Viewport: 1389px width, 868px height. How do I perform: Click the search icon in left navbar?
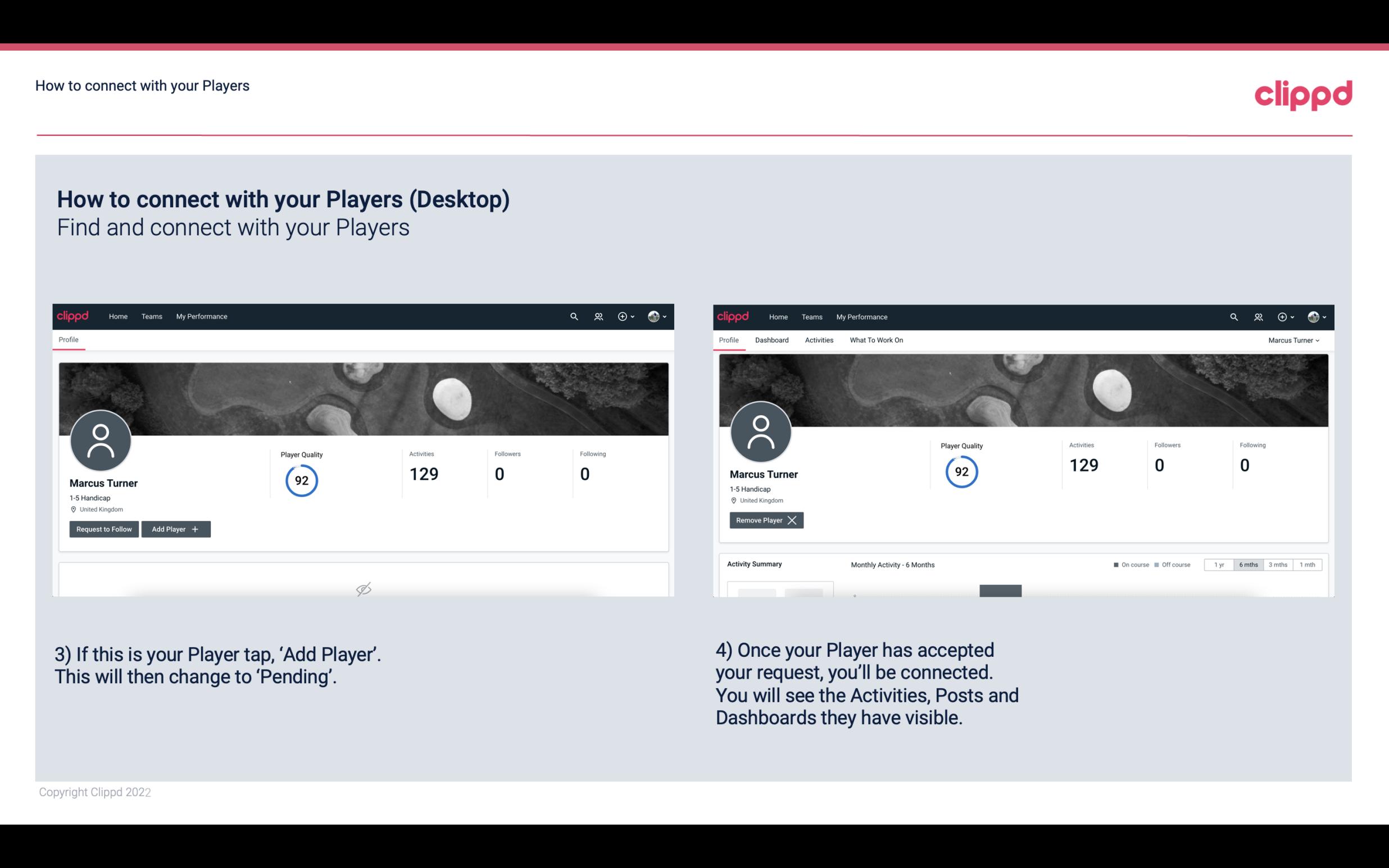(x=573, y=316)
